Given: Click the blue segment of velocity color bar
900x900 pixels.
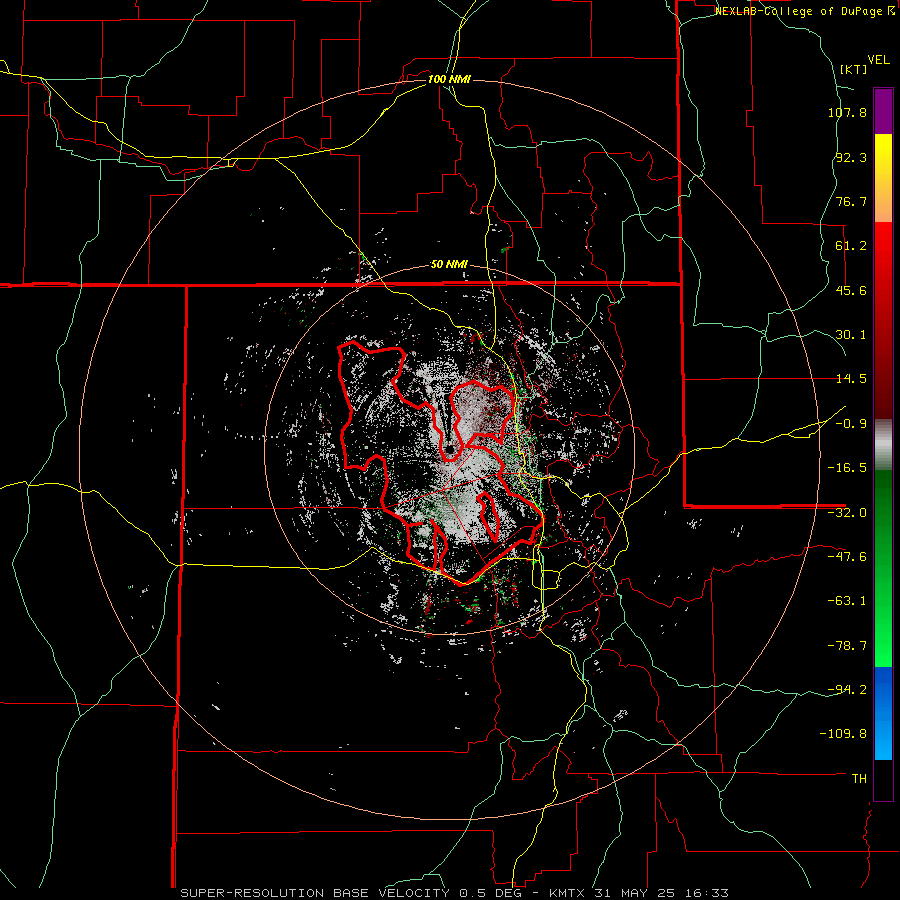Looking at the screenshot, I should pos(883,713).
